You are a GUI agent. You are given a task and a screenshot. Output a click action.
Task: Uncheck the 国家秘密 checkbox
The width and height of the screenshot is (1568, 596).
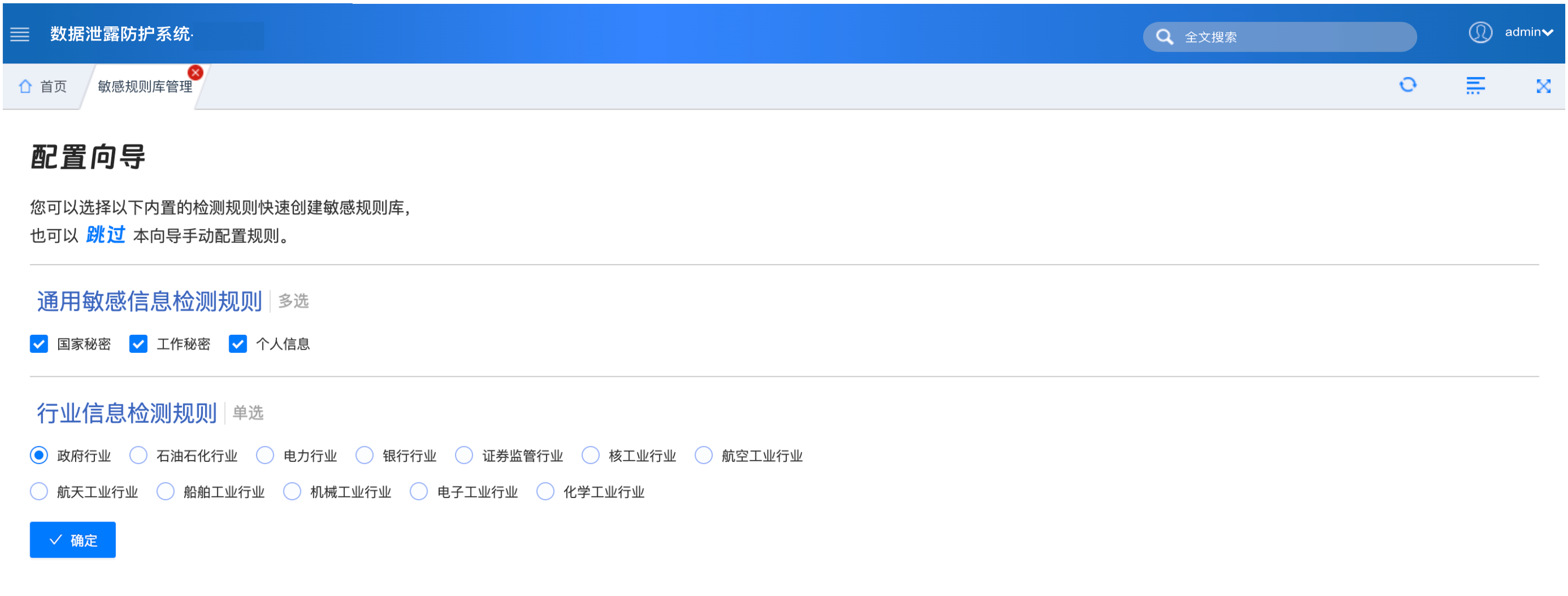38,343
